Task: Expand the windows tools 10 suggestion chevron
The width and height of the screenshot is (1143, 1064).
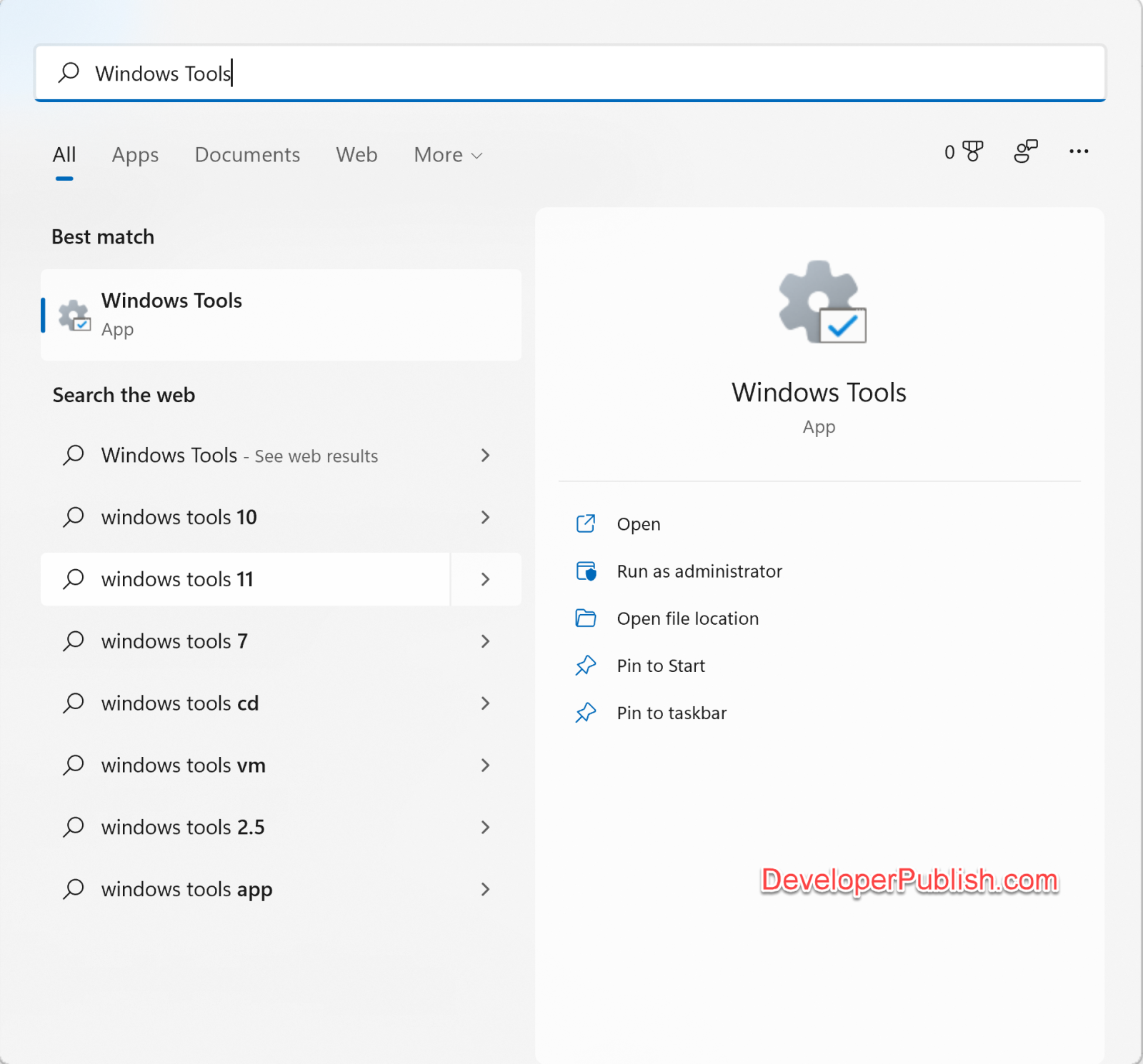Action: (x=485, y=517)
